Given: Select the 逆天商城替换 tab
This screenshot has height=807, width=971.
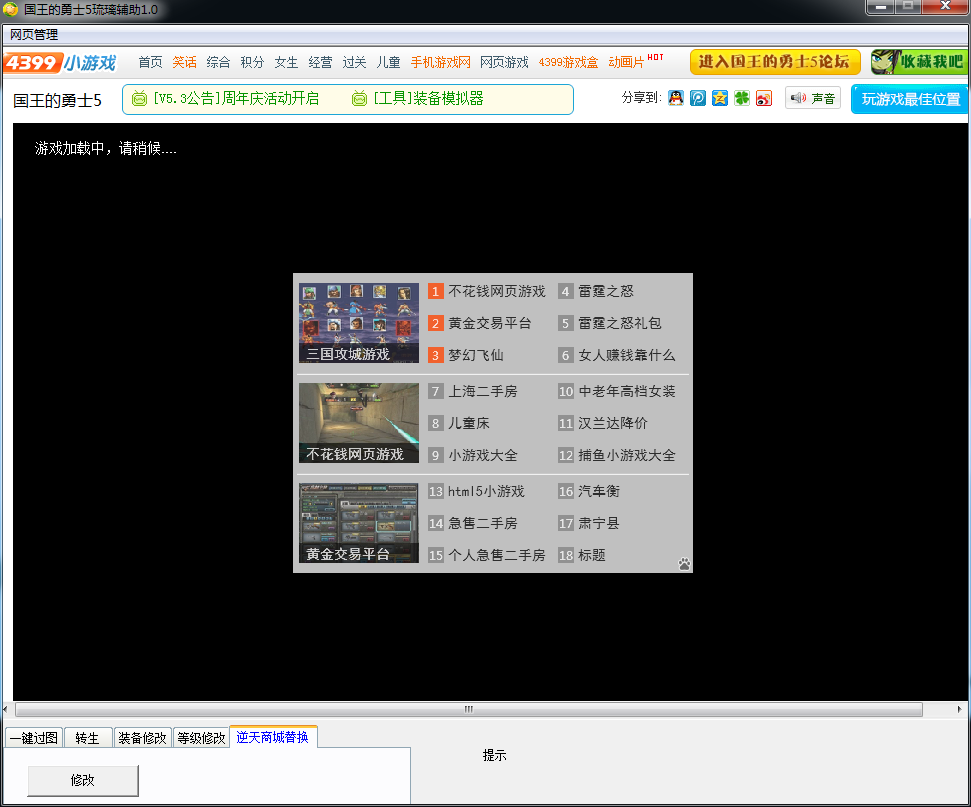Looking at the screenshot, I should (272, 736).
